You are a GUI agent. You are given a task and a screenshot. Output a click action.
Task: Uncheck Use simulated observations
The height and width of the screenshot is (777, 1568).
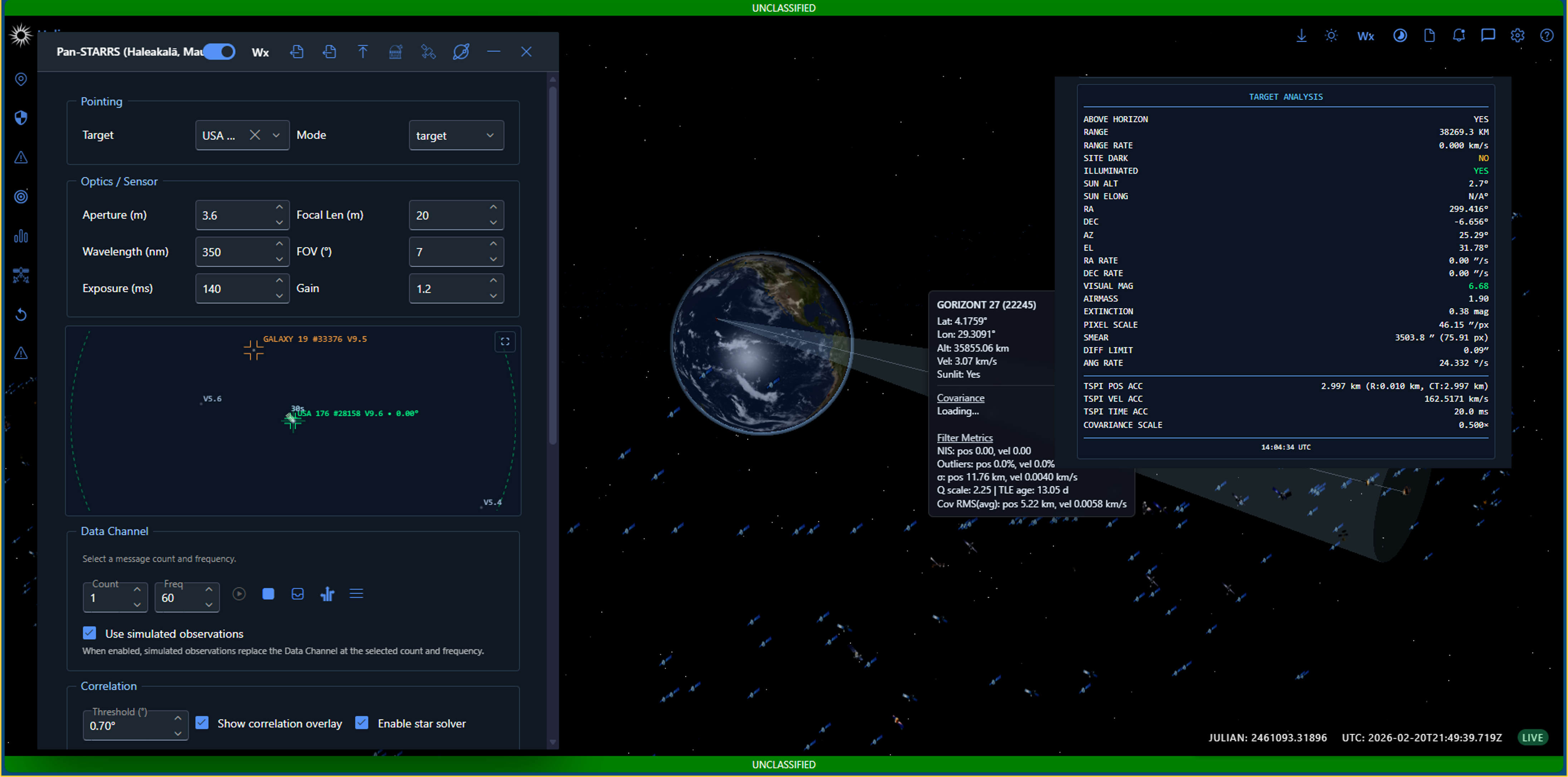pyautogui.click(x=89, y=633)
